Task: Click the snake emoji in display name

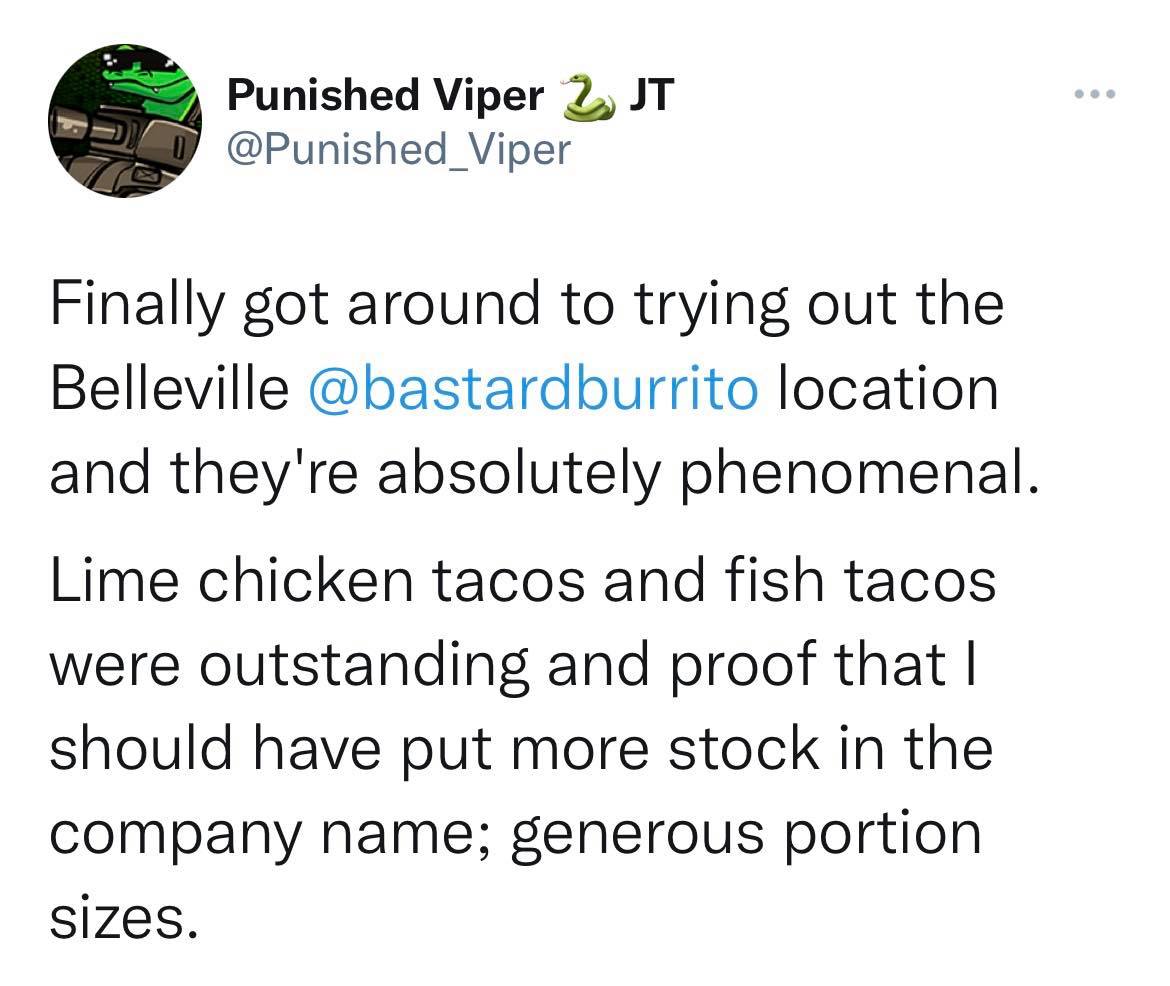Action: 587,97
